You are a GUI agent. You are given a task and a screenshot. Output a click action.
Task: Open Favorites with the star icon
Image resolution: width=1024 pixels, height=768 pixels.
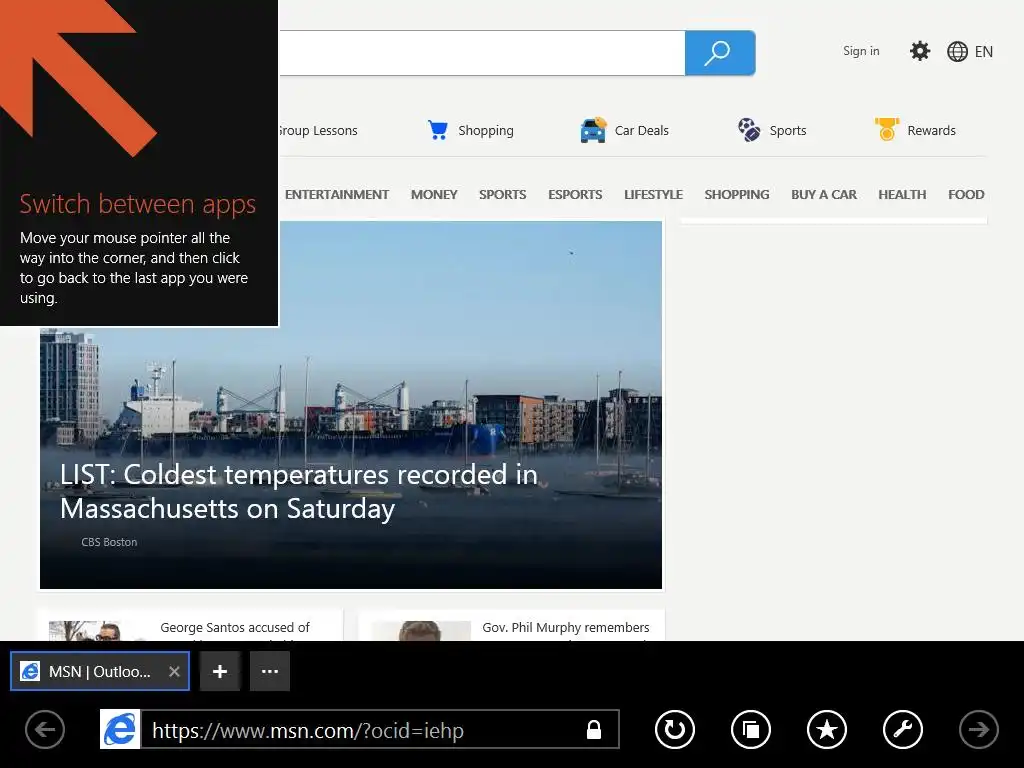[x=827, y=729]
